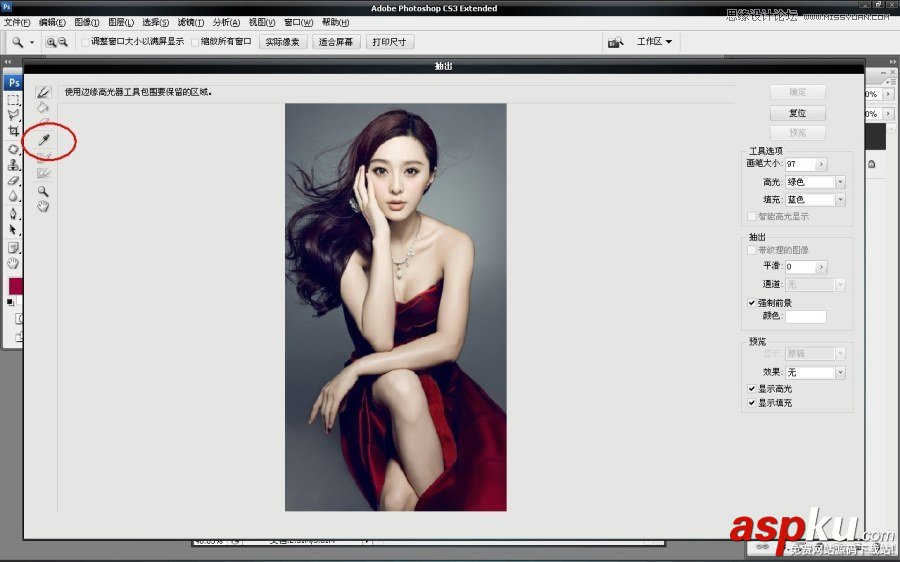This screenshot has height=562, width=900.
Task: Click the 复位 reset button
Action: (x=798, y=113)
